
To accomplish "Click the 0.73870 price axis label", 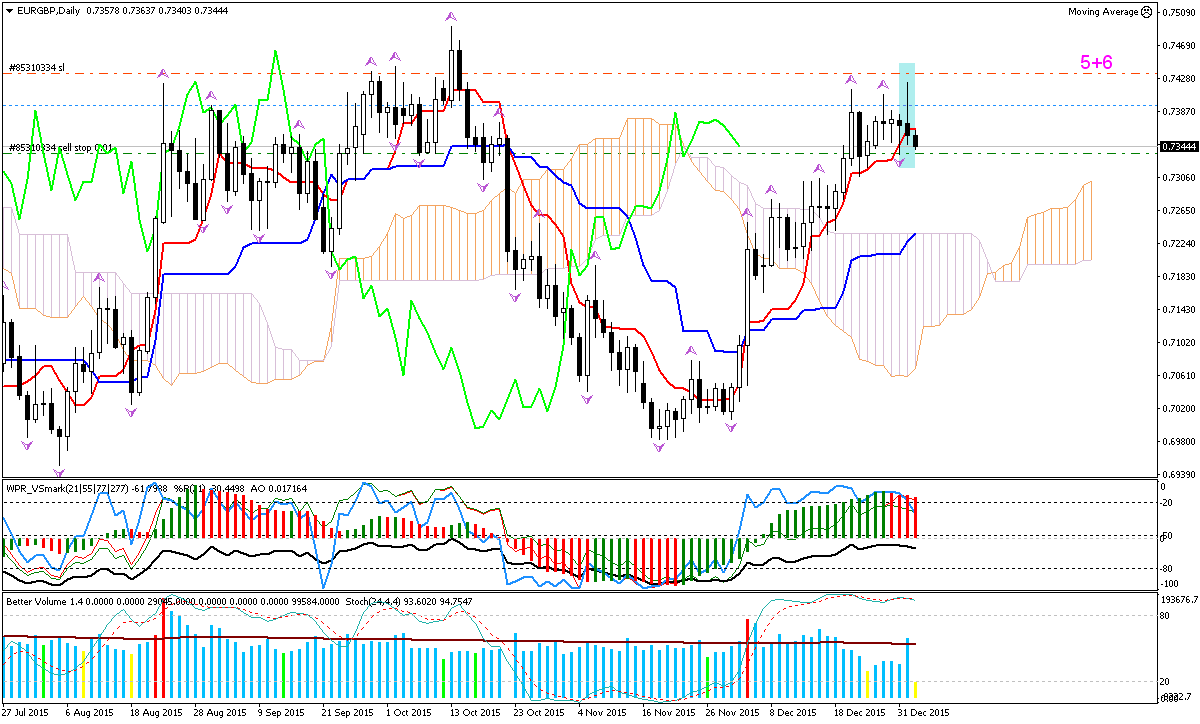I will point(1178,111).
